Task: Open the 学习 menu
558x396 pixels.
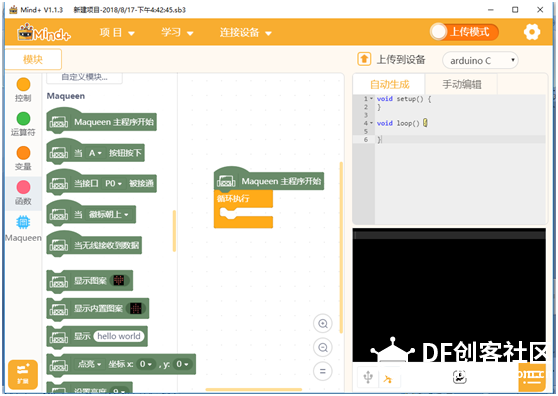Action: click(177, 33)
